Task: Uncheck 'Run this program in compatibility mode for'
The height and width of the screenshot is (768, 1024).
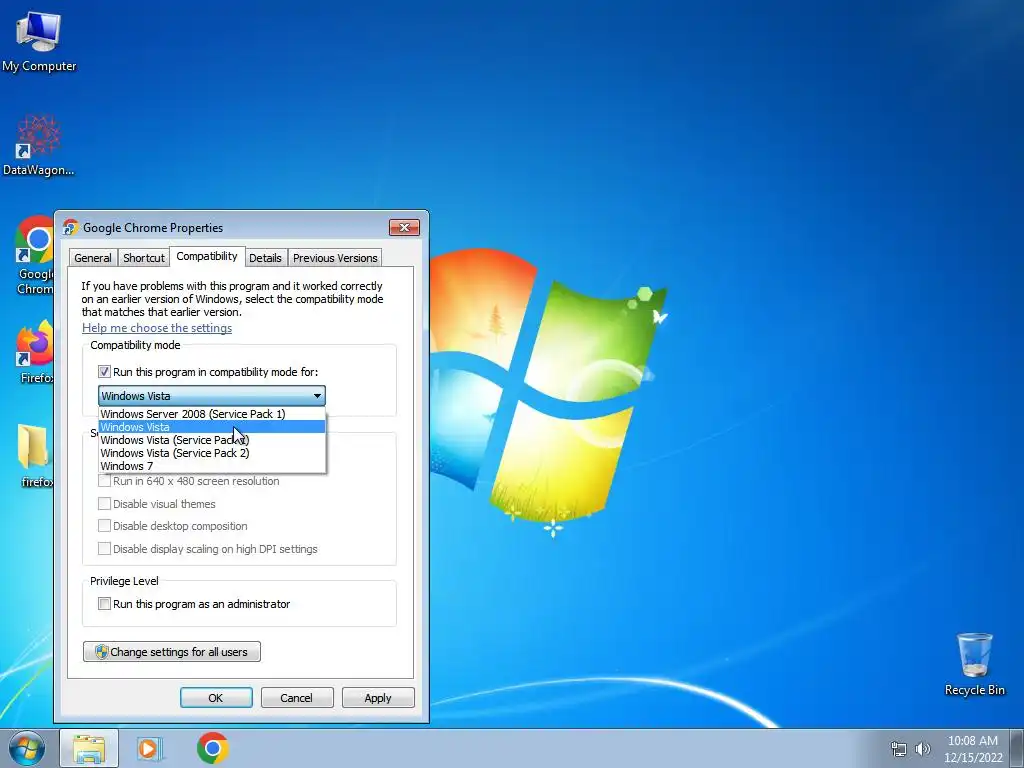Action: 104,372
